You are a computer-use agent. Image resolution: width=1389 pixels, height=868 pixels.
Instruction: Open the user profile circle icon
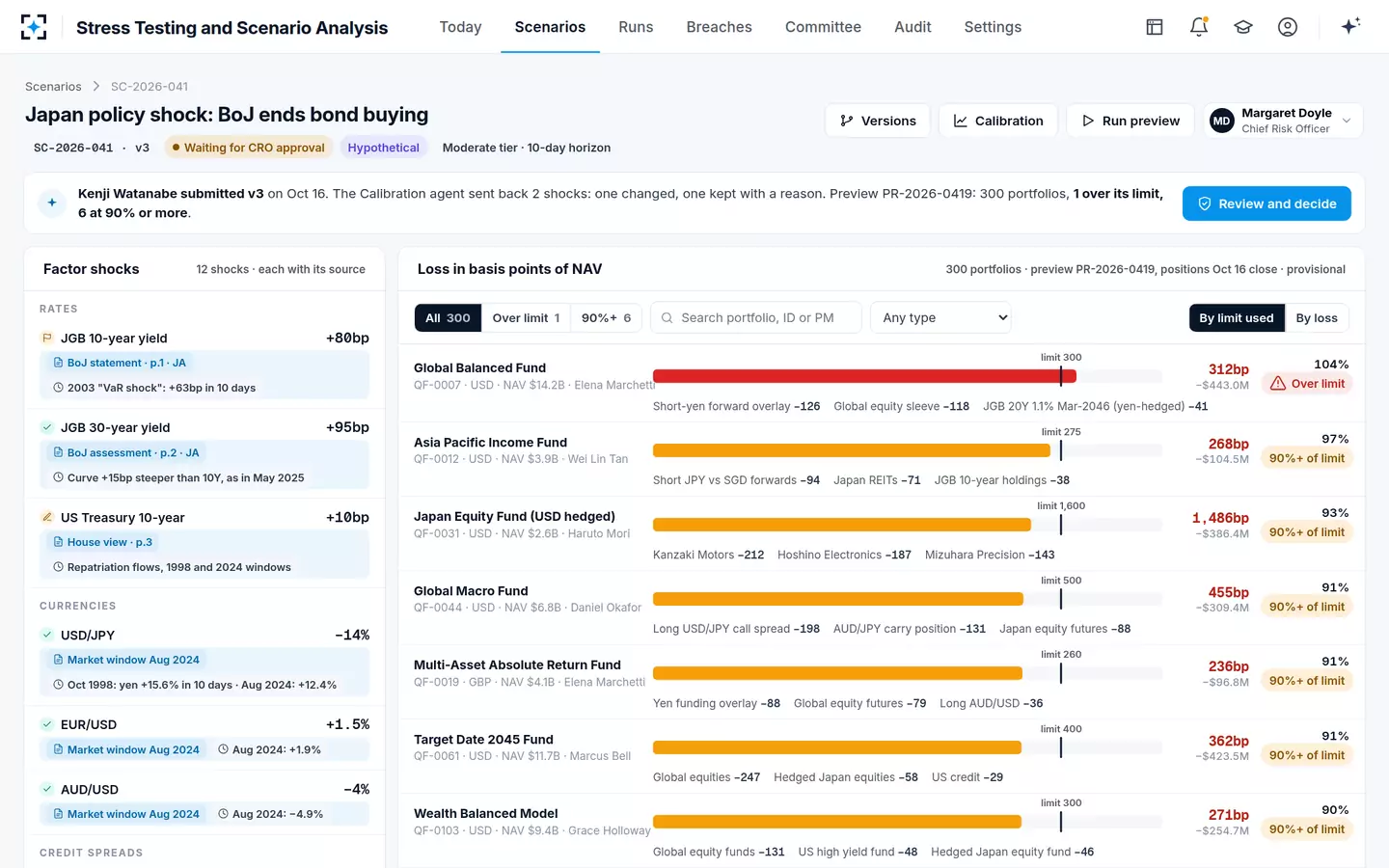pos(1288,27)
